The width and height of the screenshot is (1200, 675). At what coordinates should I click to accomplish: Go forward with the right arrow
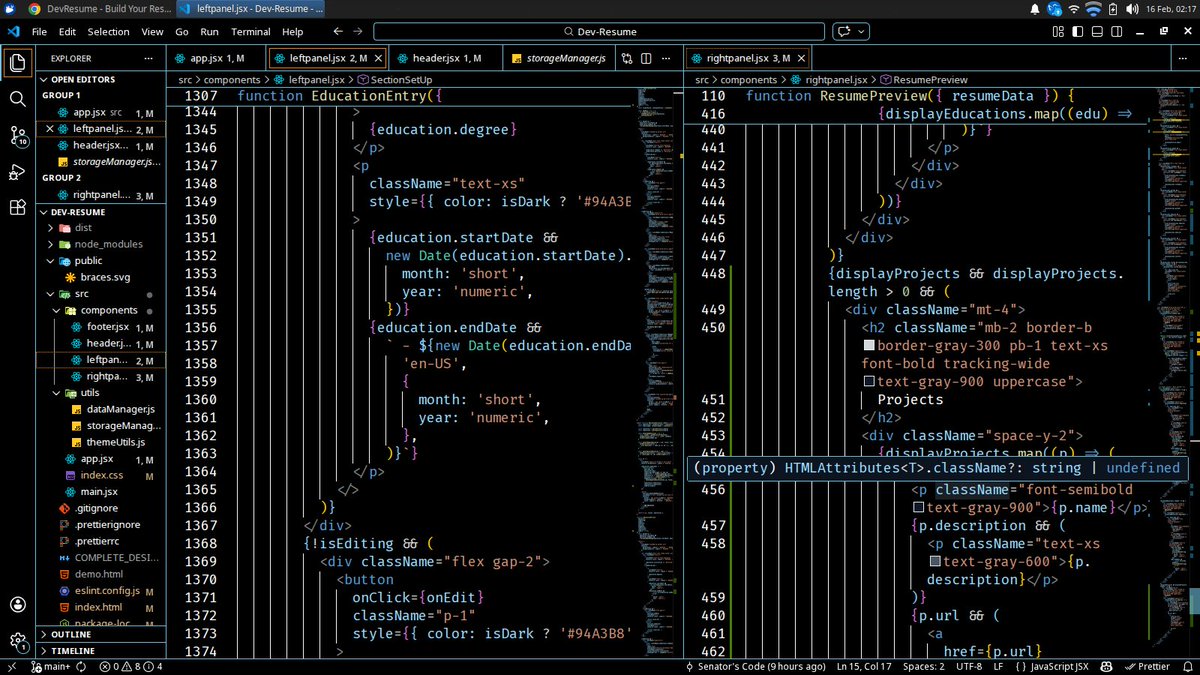pos(359,31)
